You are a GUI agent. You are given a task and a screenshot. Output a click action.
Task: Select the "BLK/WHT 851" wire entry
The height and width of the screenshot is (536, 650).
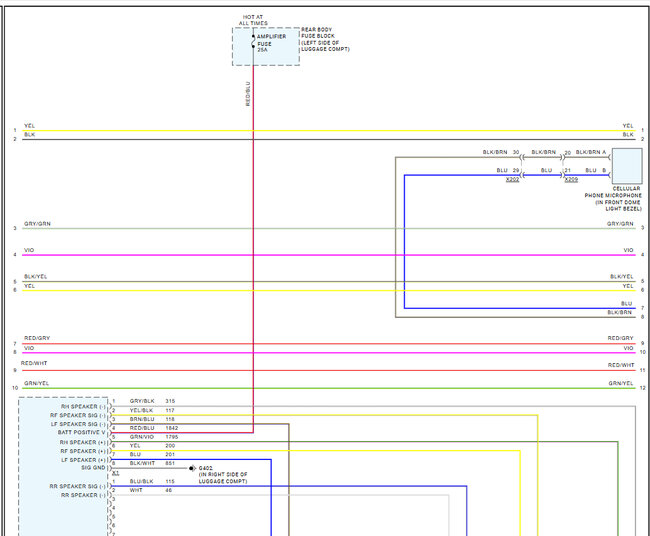[152, 463]
